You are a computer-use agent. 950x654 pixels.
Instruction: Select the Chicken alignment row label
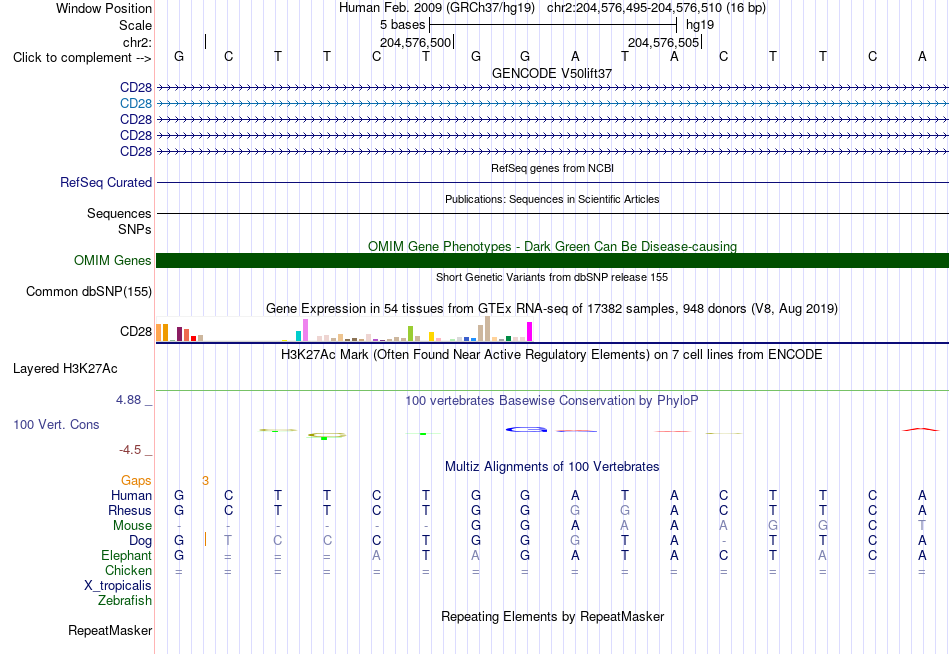(128, 571)
